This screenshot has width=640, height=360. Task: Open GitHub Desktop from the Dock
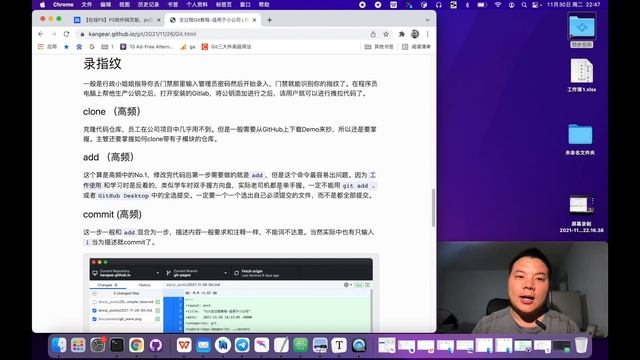tap(156, 345)
